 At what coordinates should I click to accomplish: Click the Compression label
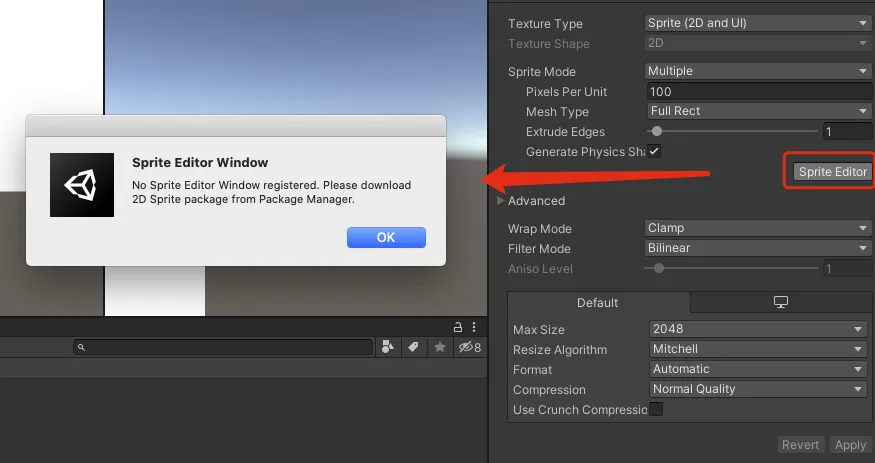point(549,389)
